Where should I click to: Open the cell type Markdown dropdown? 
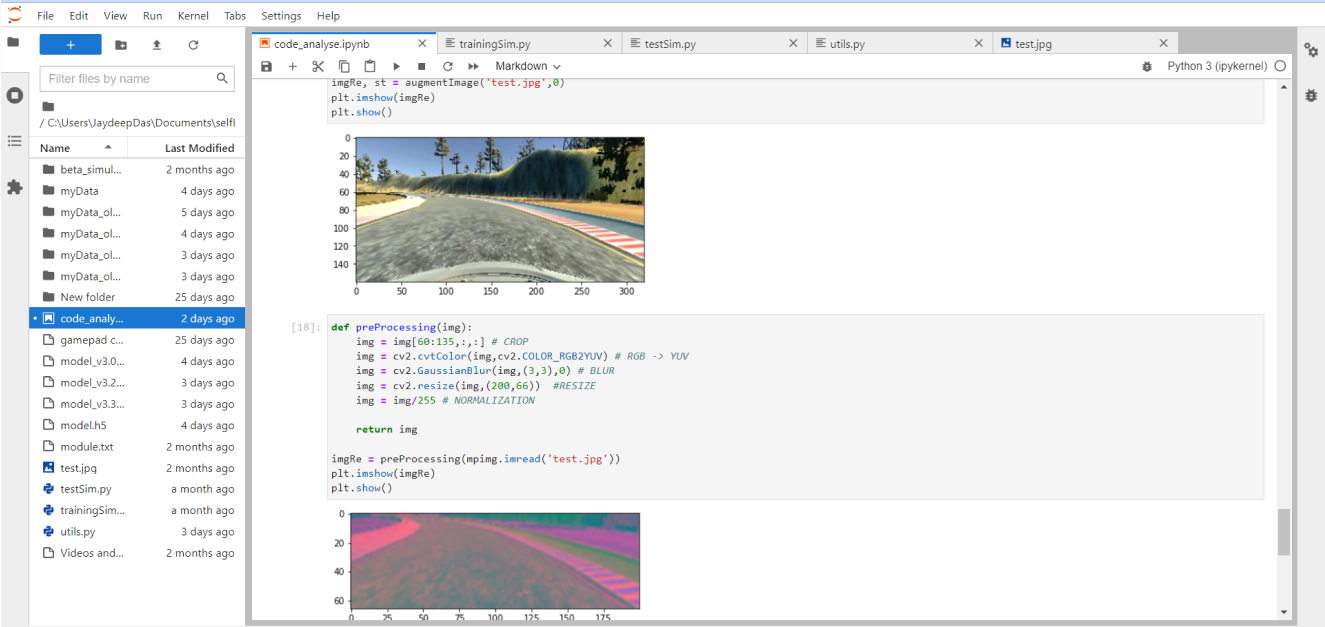point(528,66)
